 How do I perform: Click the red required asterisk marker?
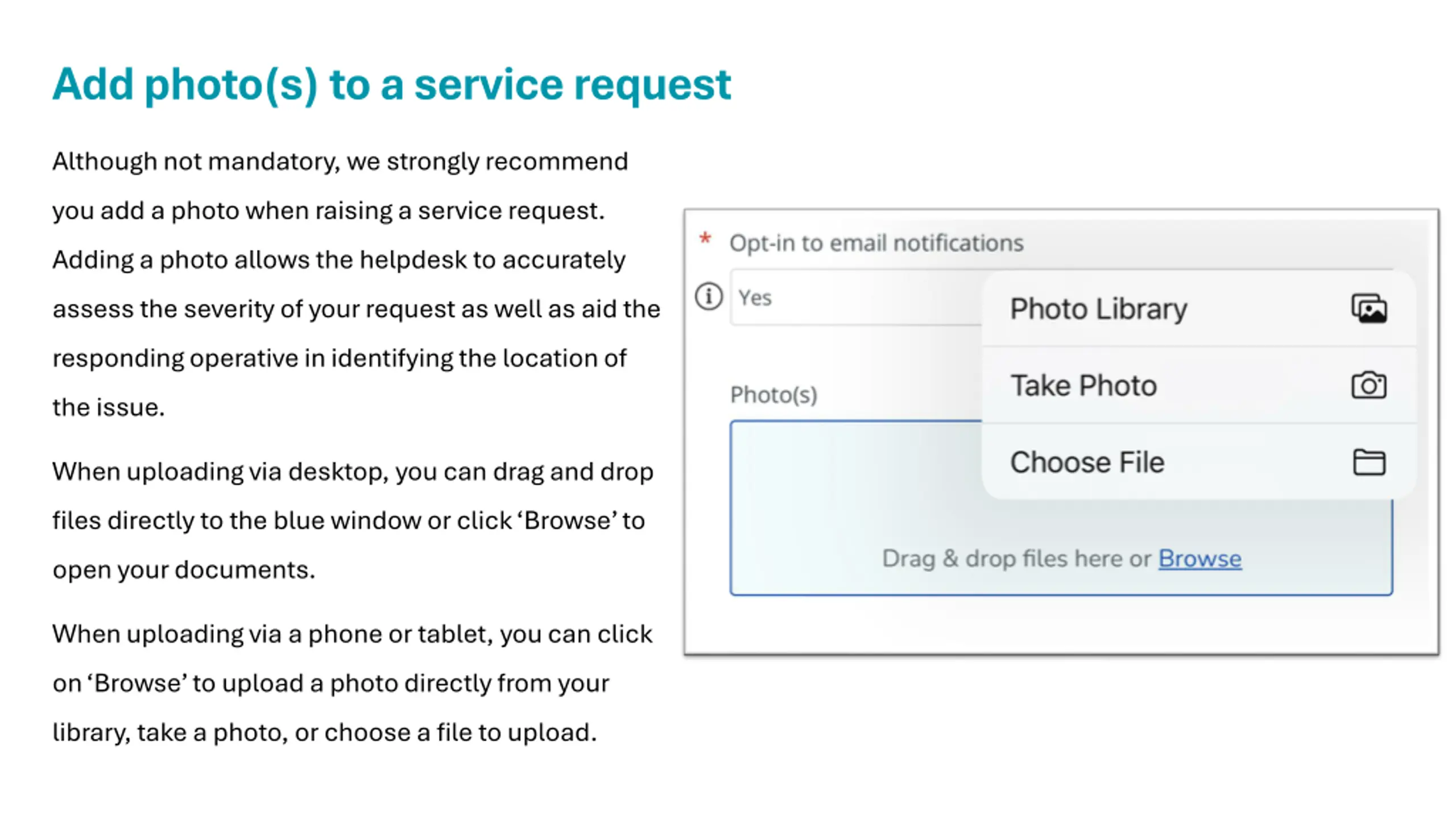[705, 239]
